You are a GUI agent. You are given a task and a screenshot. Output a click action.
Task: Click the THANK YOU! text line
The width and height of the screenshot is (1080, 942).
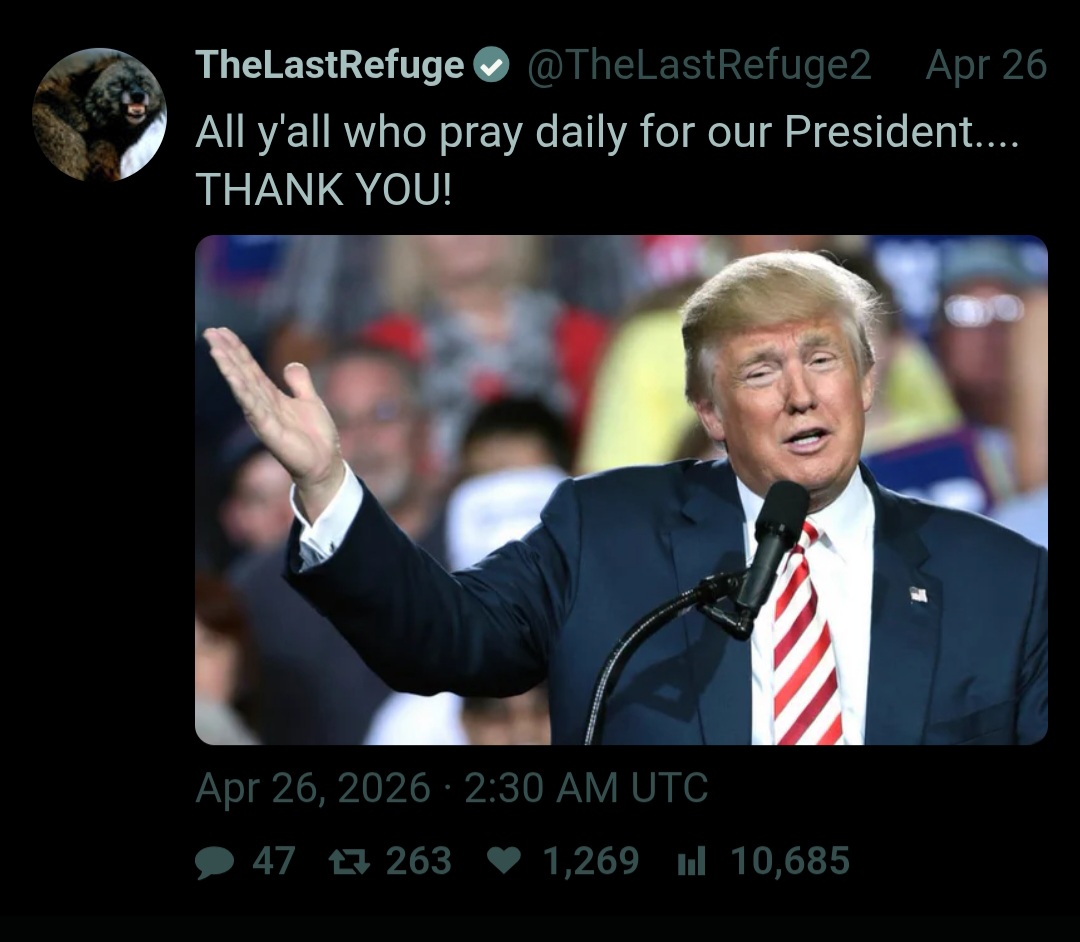[324, 189]
